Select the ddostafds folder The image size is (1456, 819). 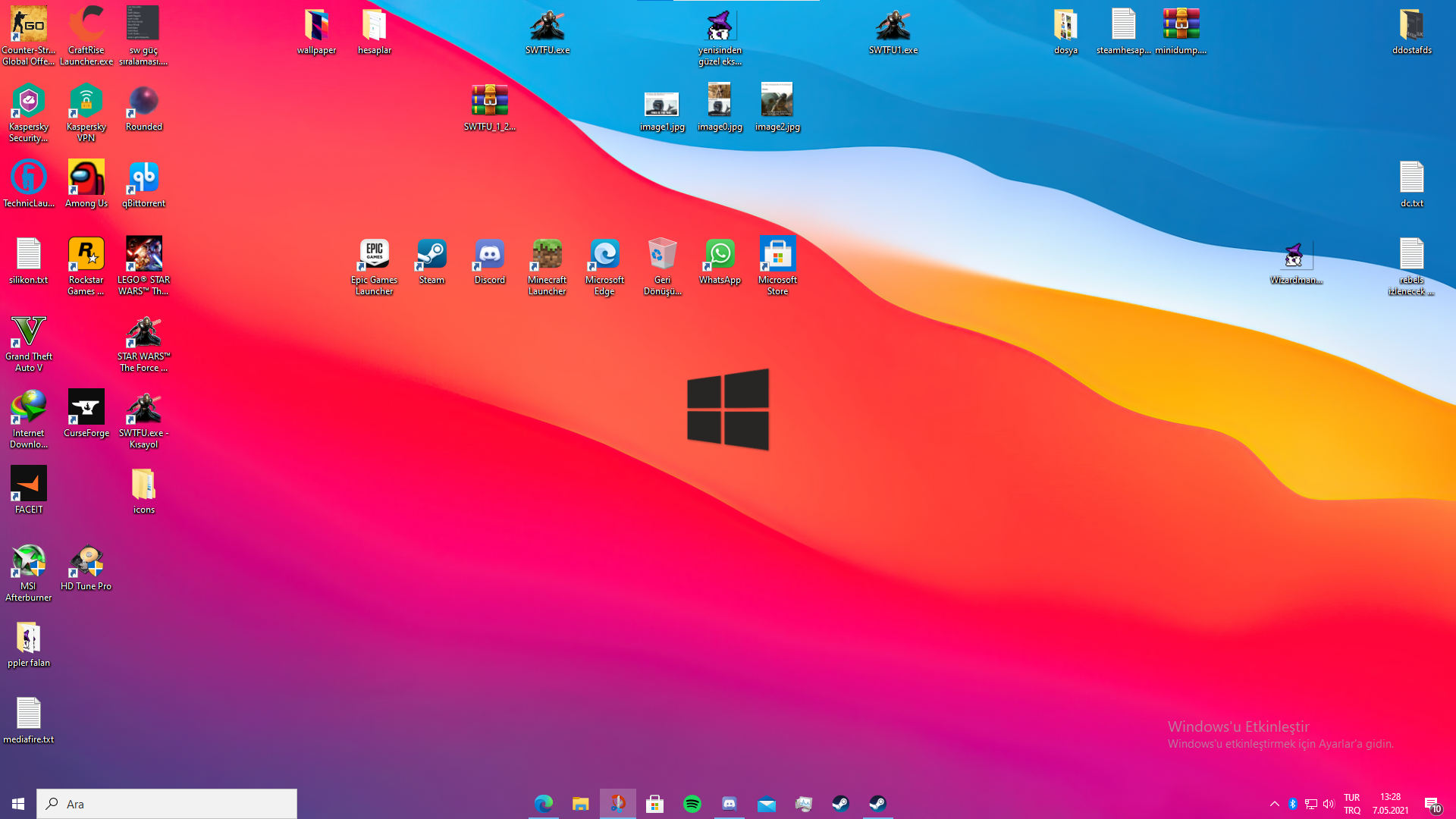1412,30
